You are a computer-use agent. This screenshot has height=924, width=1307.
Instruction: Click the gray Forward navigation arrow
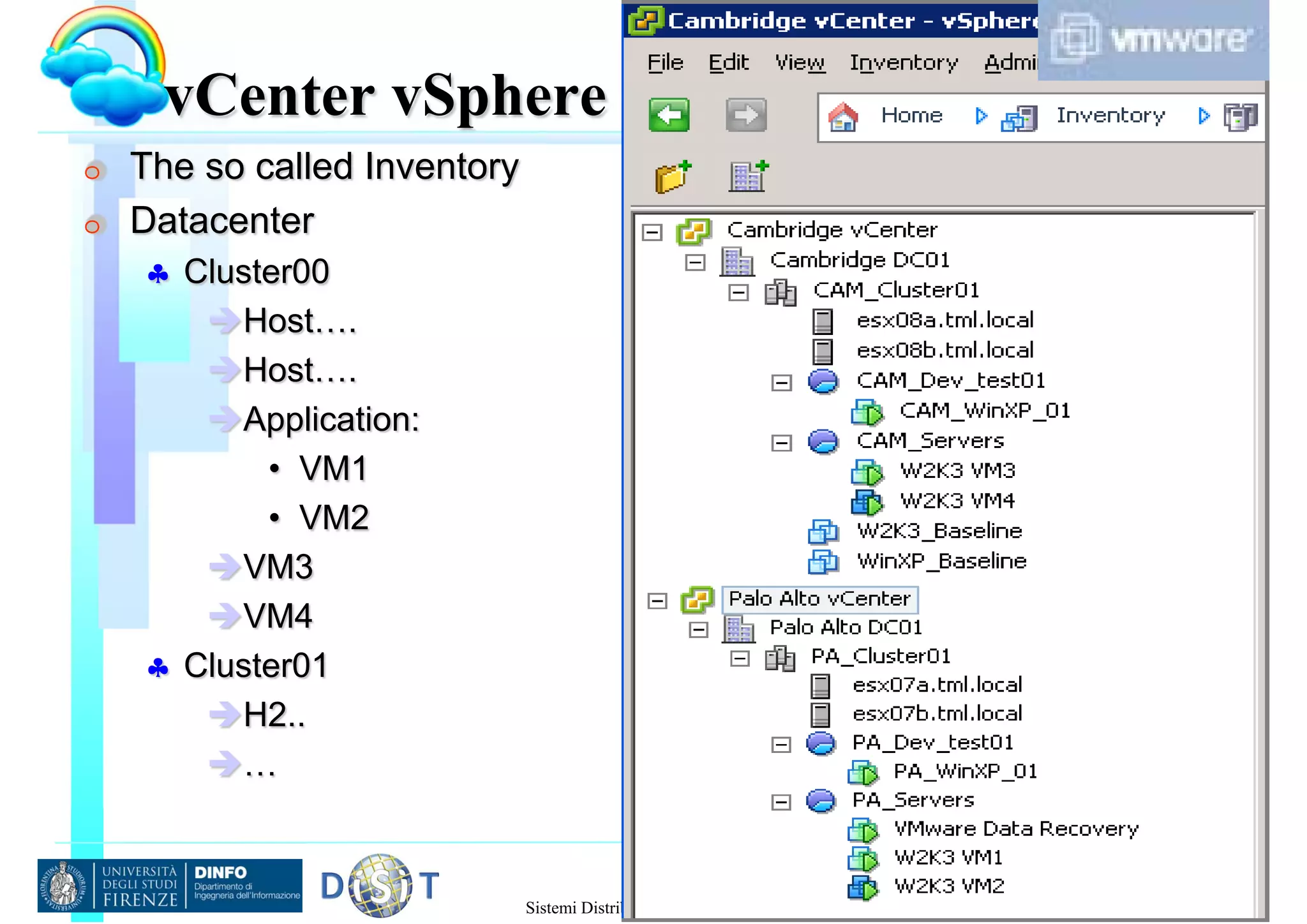click(746, 115)
